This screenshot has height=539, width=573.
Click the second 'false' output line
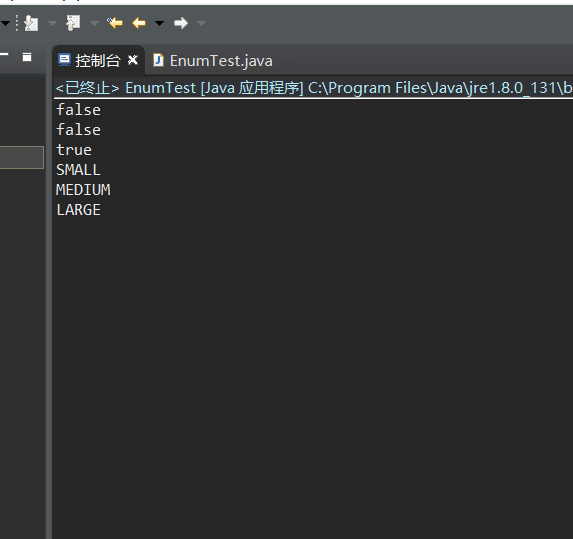[79, 130]
